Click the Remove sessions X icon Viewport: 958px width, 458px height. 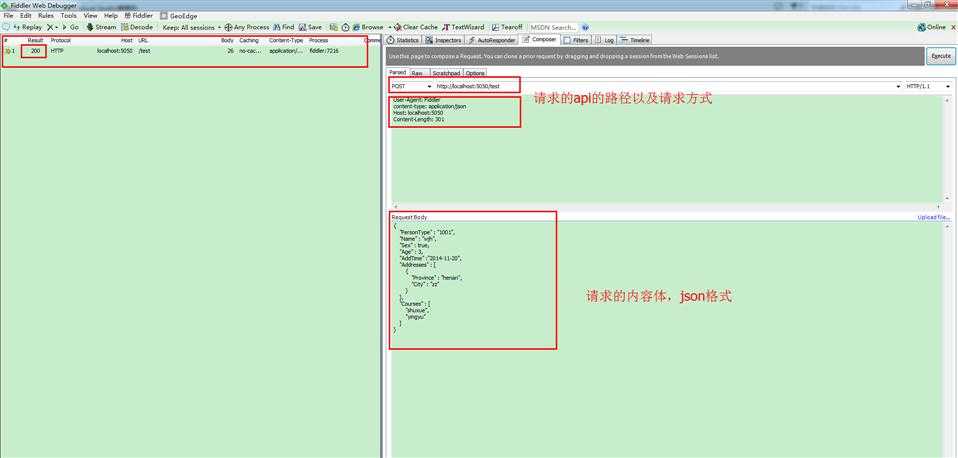(x=51, y=27)
